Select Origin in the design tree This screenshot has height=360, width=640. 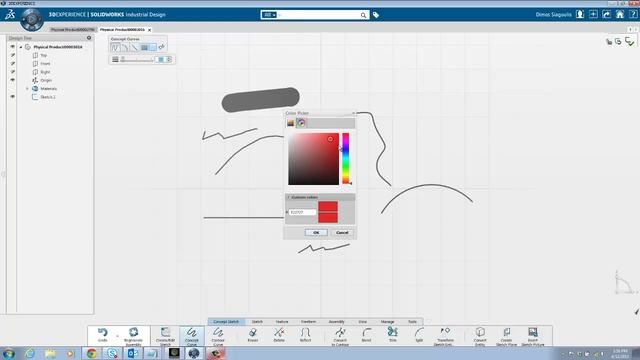coord(46,80)
